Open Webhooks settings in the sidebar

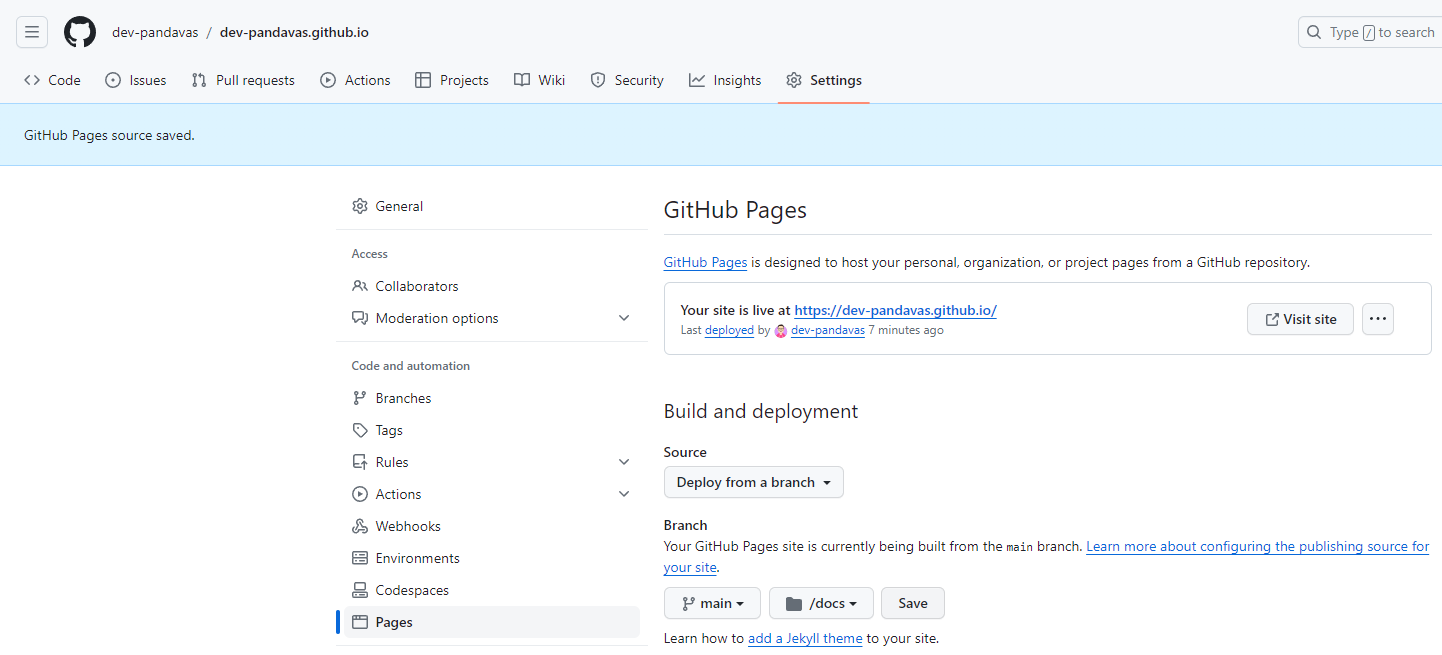coord(407,525)
